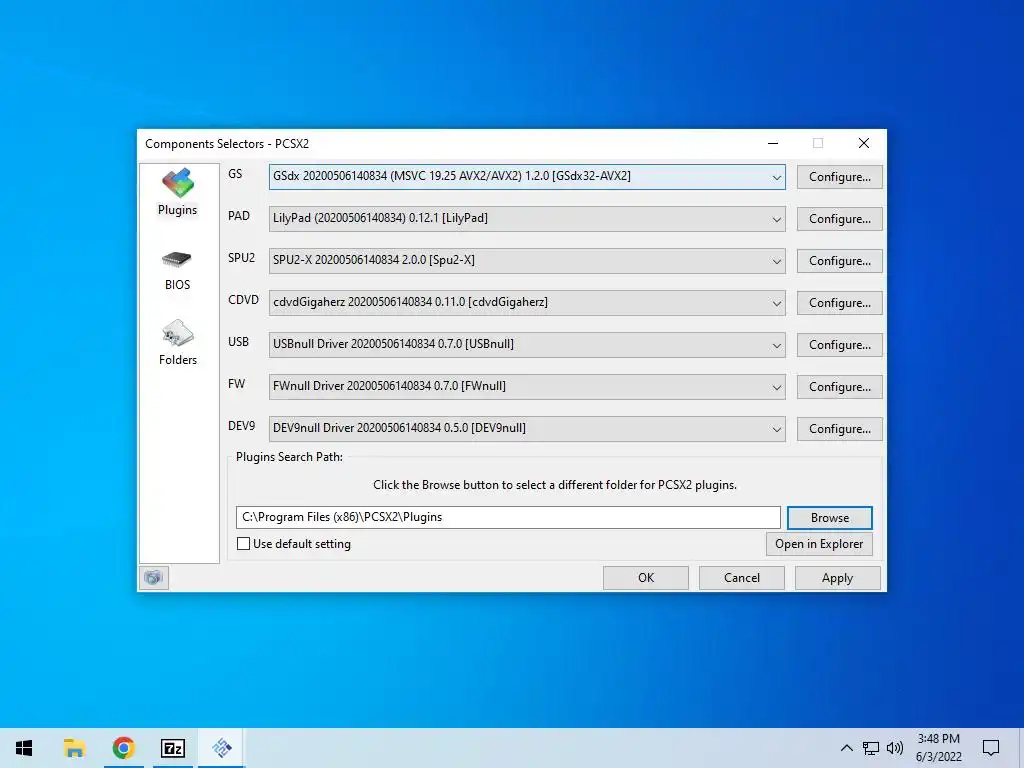Open the Plugins section icon

coord(178,184)
